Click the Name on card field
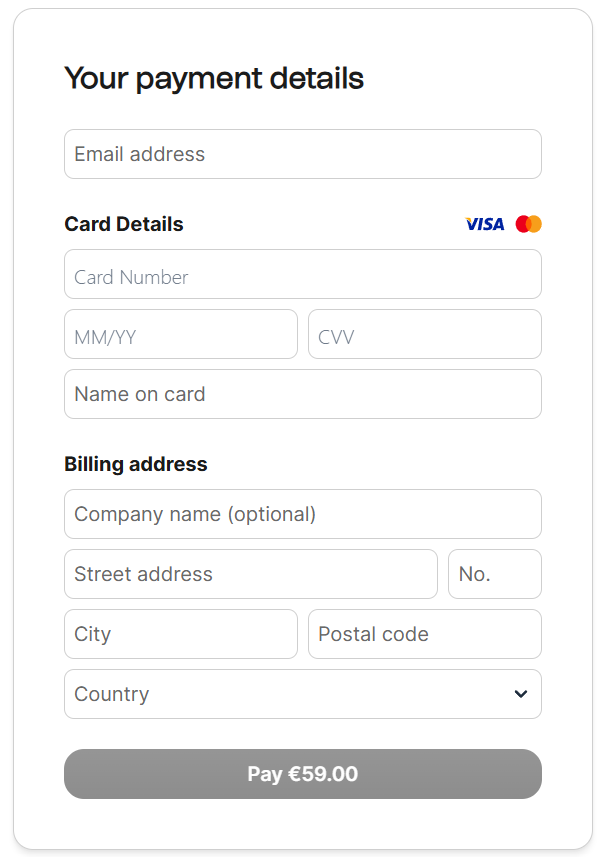 302,394
